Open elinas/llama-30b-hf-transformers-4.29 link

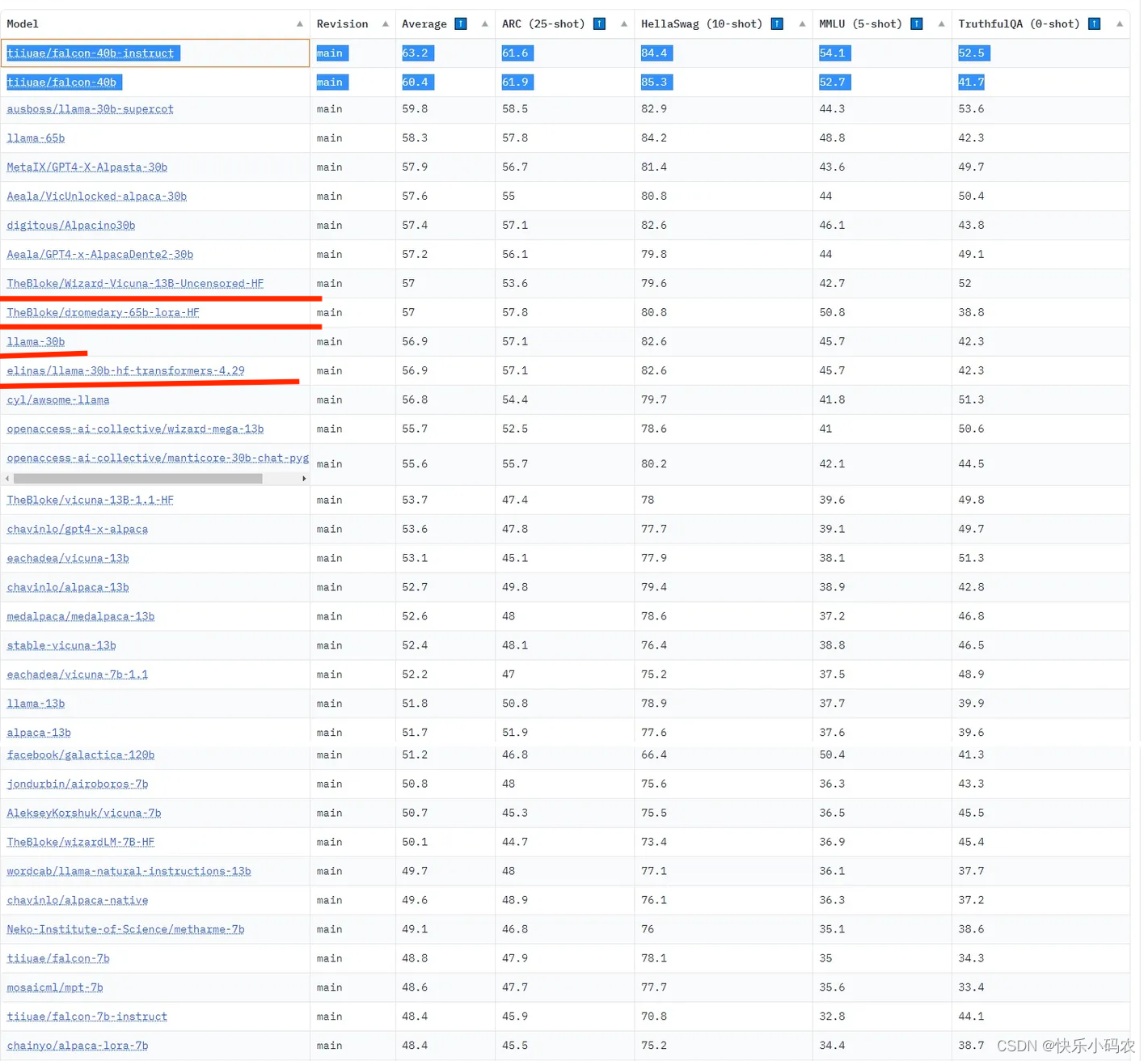pos(125,371)
